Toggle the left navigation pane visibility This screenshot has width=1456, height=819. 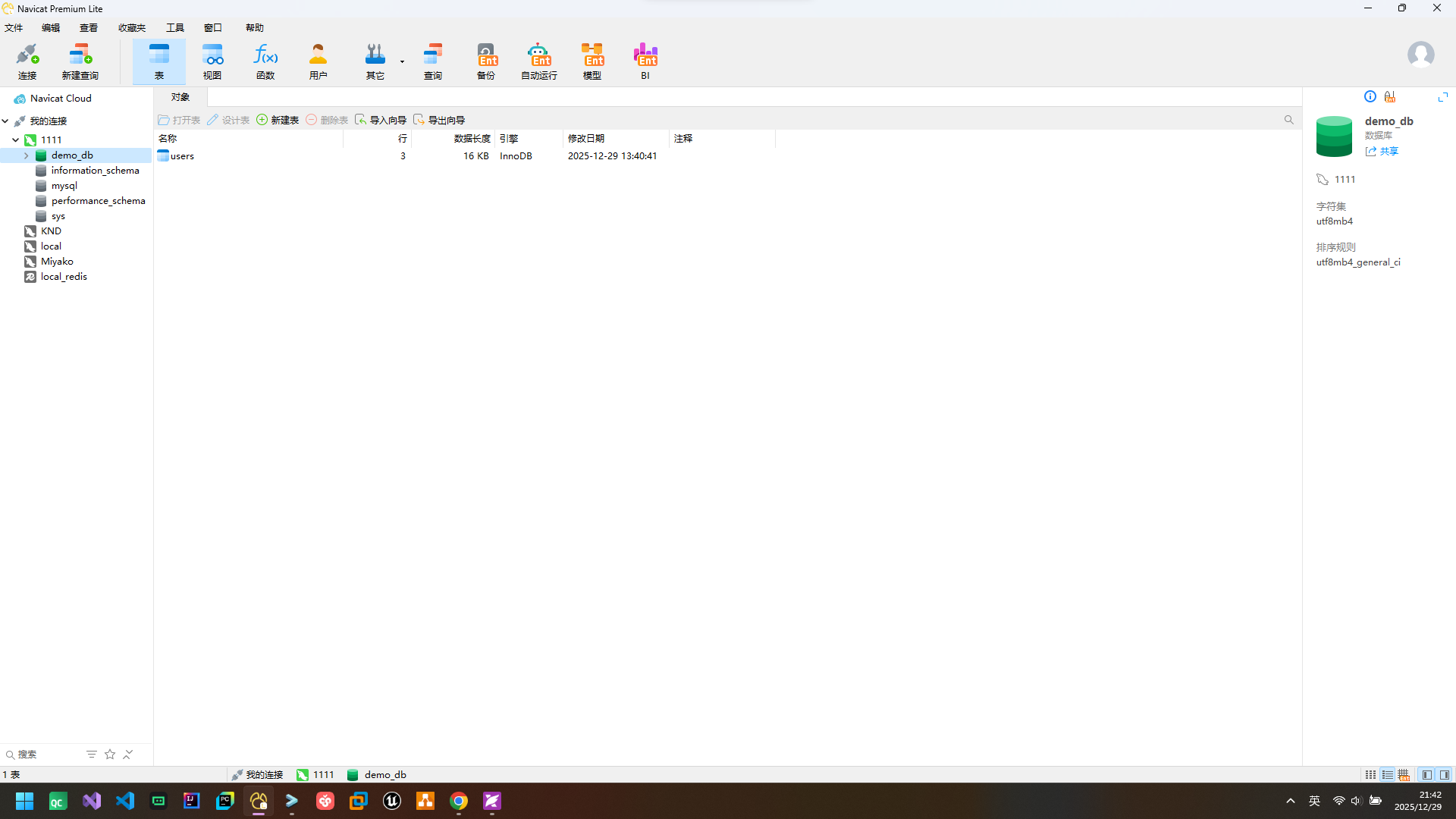[1427, 775]
